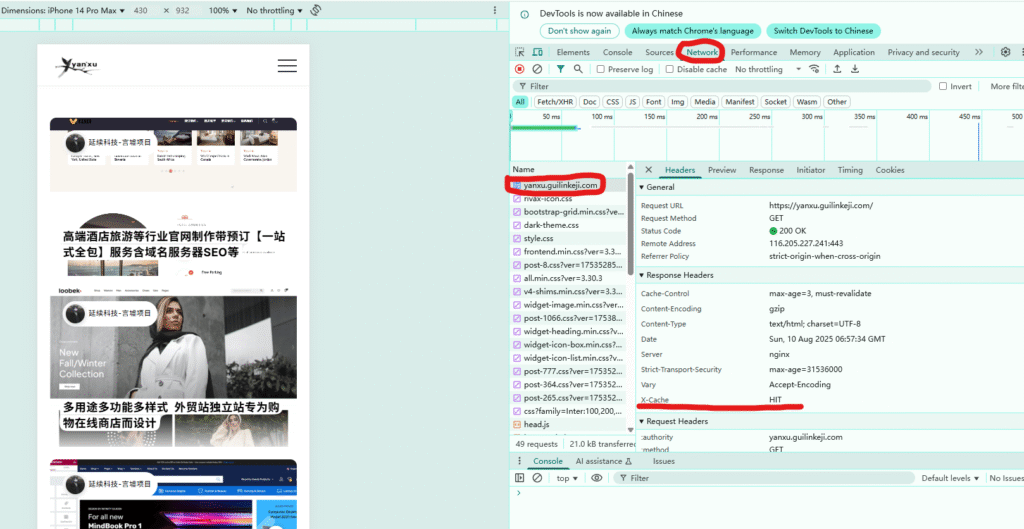Open the Application tab
This screenshot has width=1024, height=529.
click(x=854, y=52)
